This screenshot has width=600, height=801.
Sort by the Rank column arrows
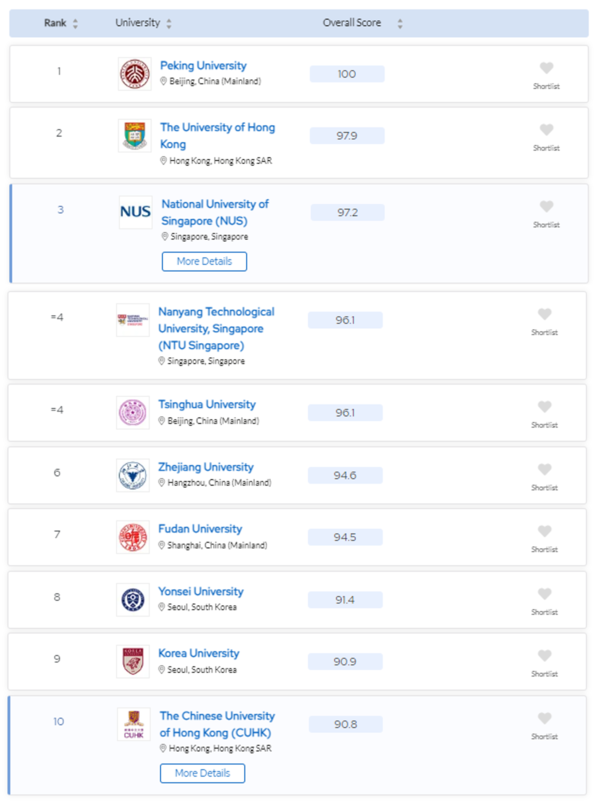click(x=74, y=22)
